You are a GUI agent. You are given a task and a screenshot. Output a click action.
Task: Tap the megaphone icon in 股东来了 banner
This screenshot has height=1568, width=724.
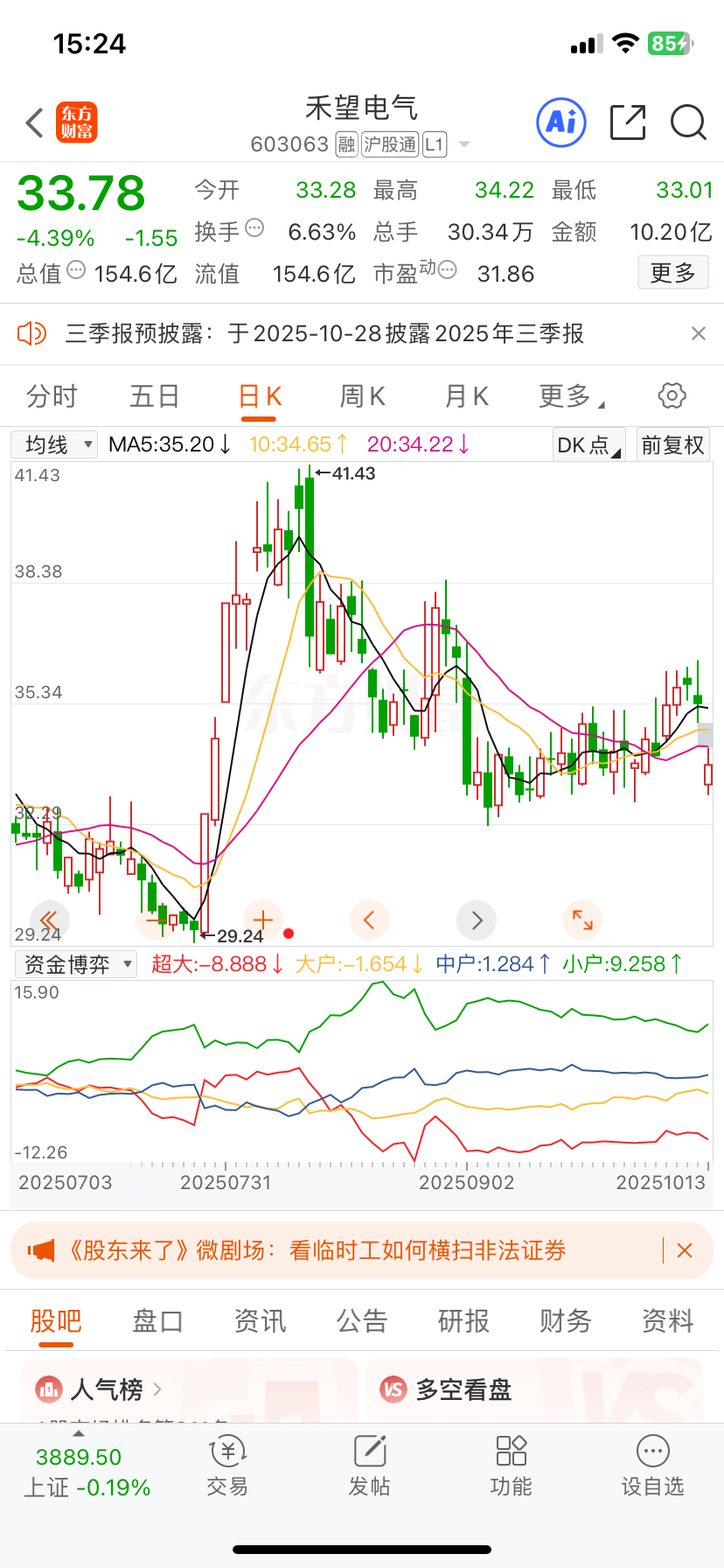coord(41,1250)
